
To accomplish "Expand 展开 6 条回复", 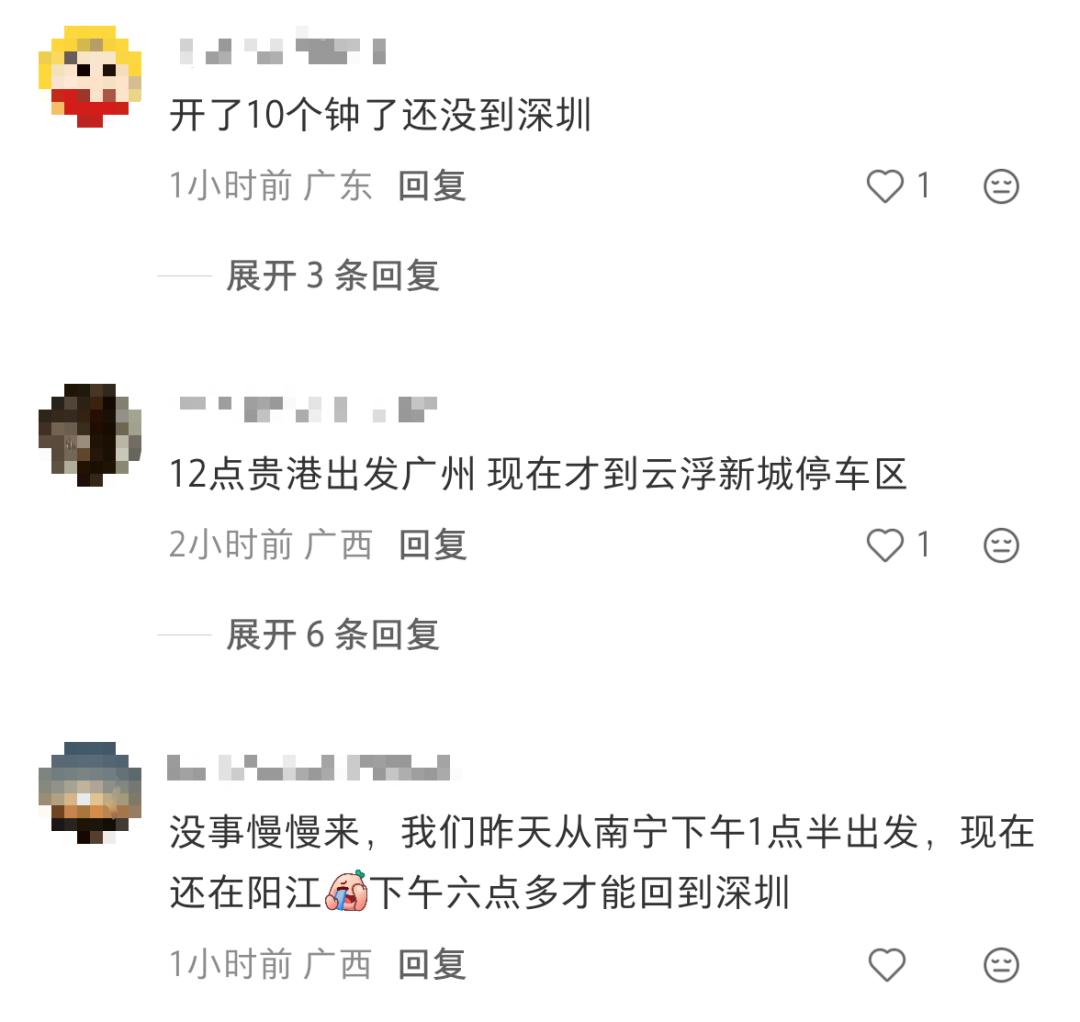I will 333,634.
